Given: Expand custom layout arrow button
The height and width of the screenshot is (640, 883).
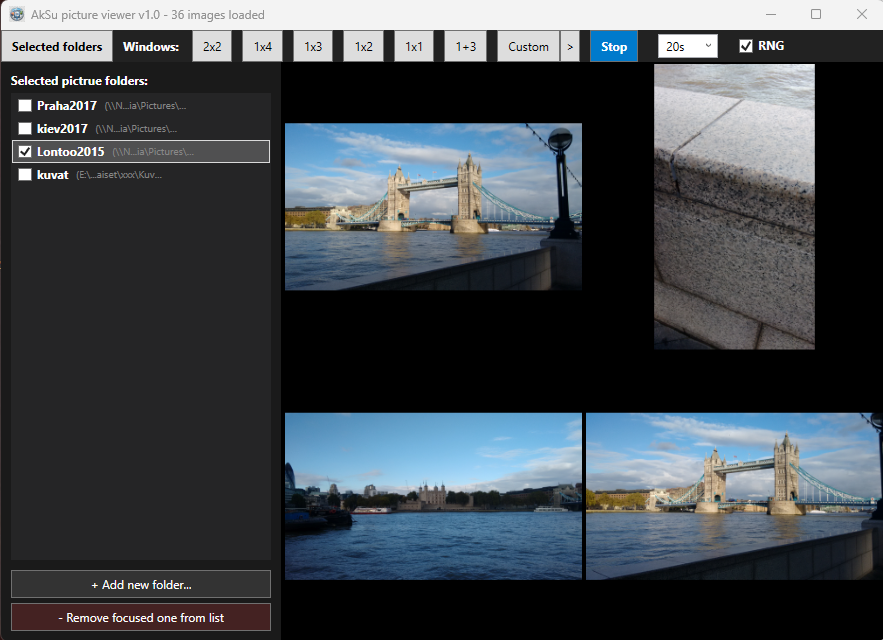Looking at the screenshot, I should point(570,47).
